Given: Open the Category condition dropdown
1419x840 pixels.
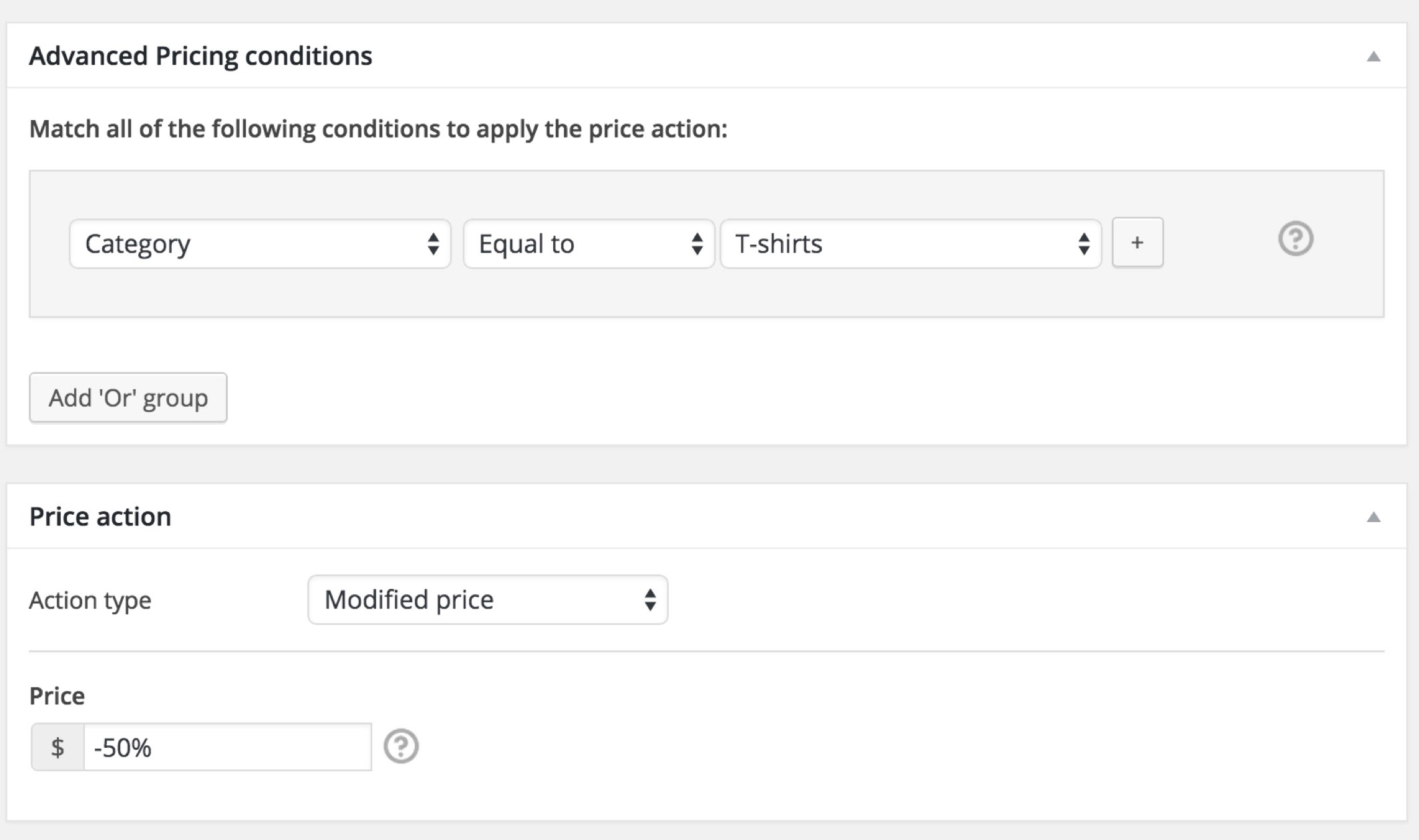Looking at the screenshot, I should coord(260,244).
